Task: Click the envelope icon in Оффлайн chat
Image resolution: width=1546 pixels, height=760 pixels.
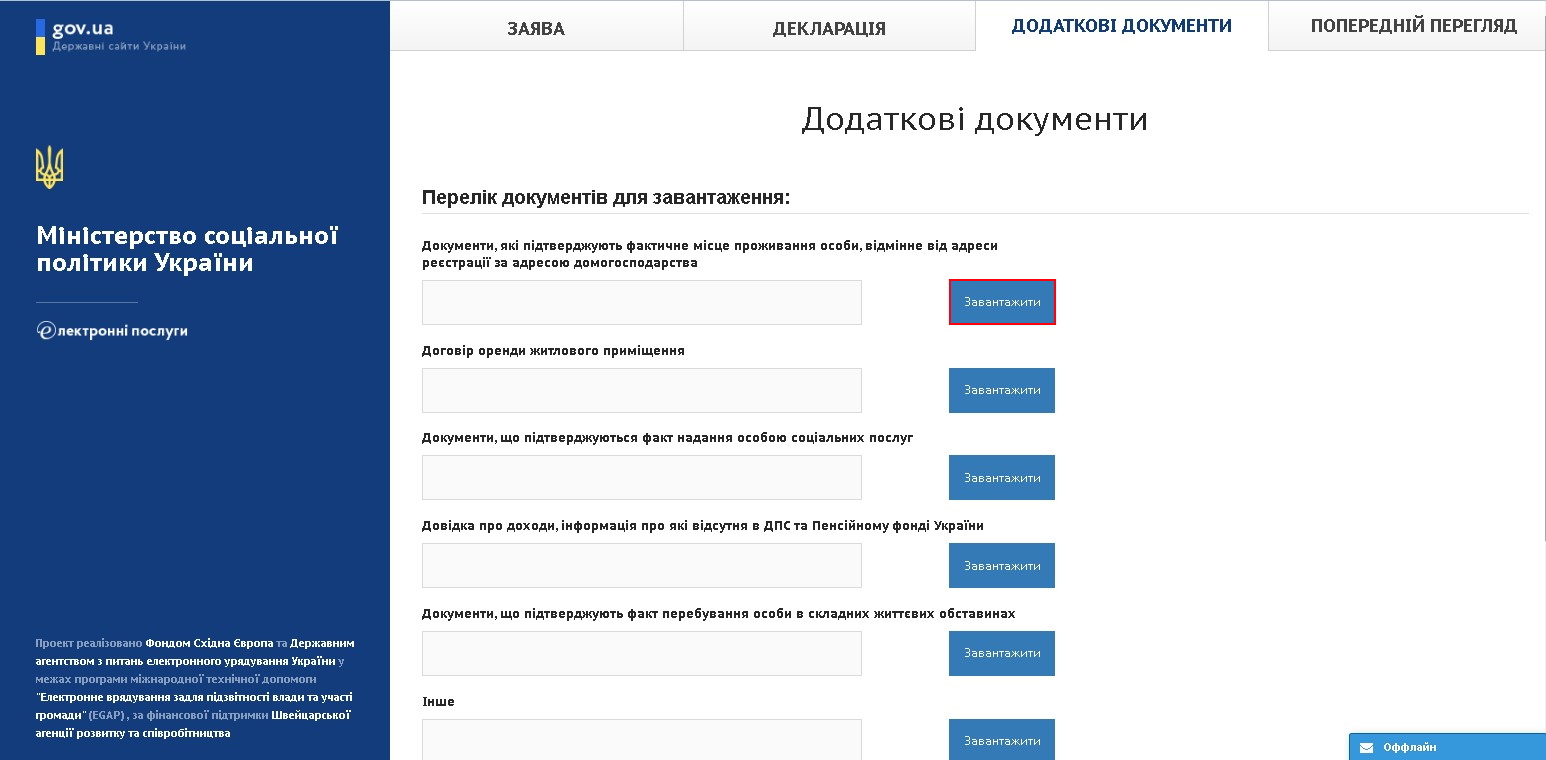Action: tap(1366, 747)
